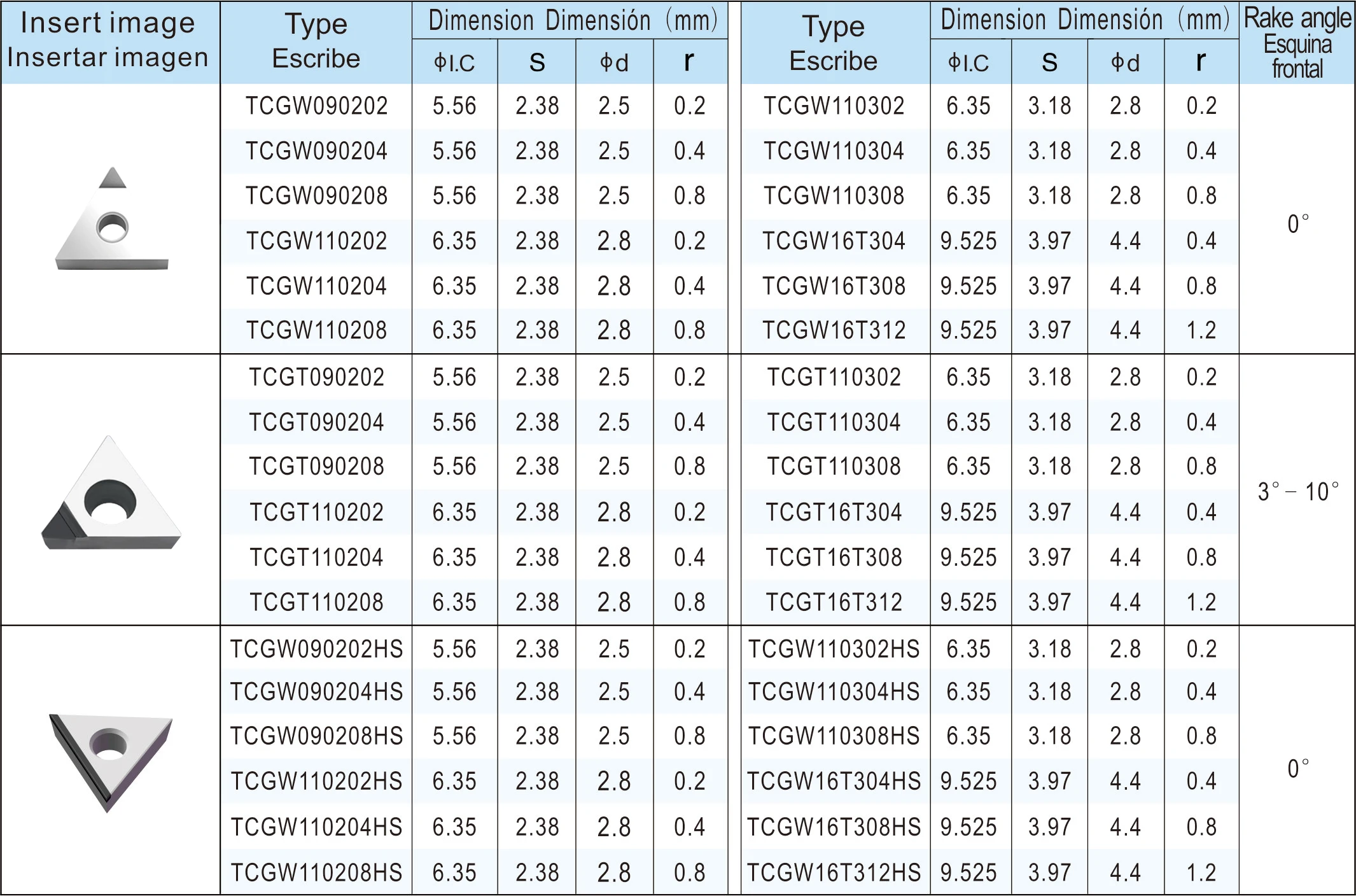This screenshot has height=896, width=1356.
Task: Select the TCGW090208HS type cell
Action: (x=316, y=736)
